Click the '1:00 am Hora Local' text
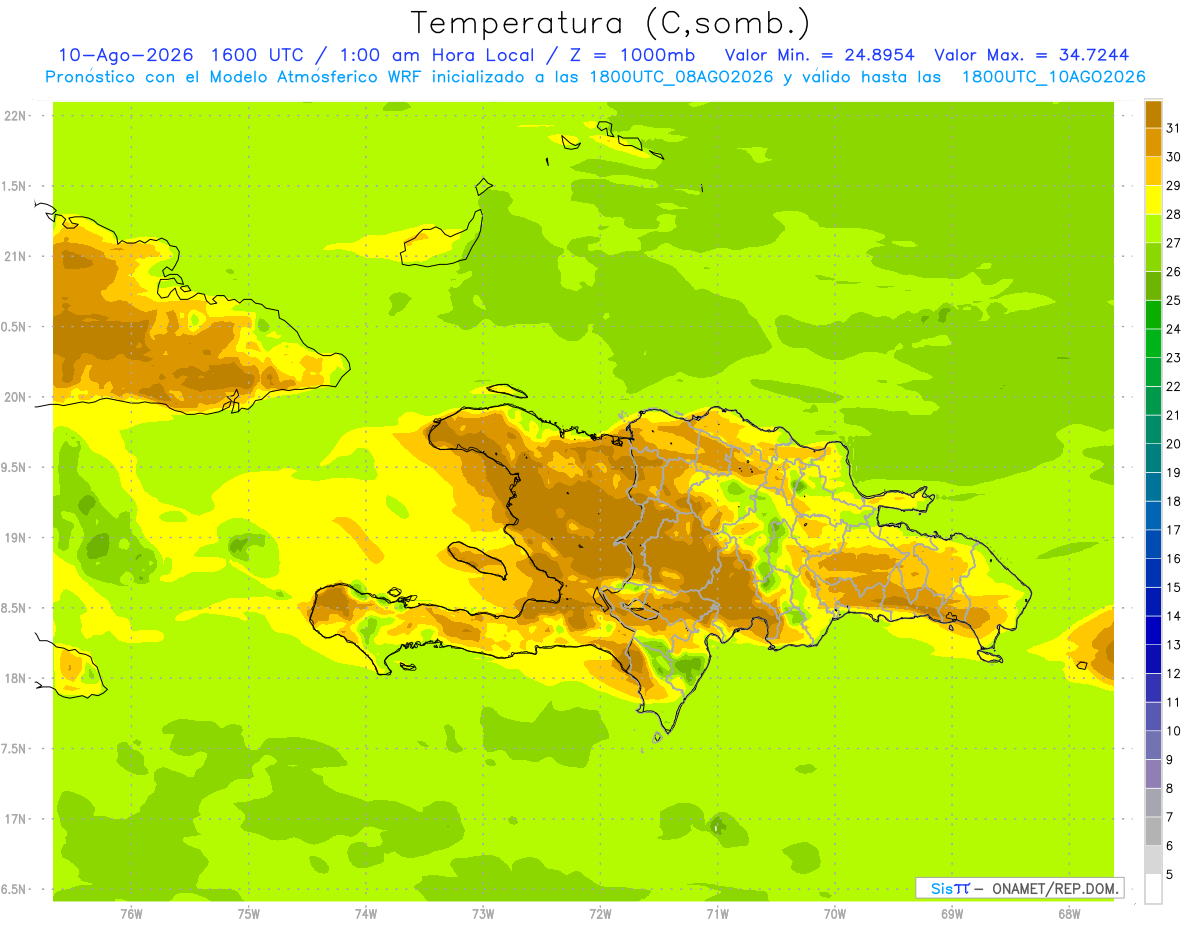Image resolution: width=1200 pixels, height=927 pixels. click(x=434, y=55)
